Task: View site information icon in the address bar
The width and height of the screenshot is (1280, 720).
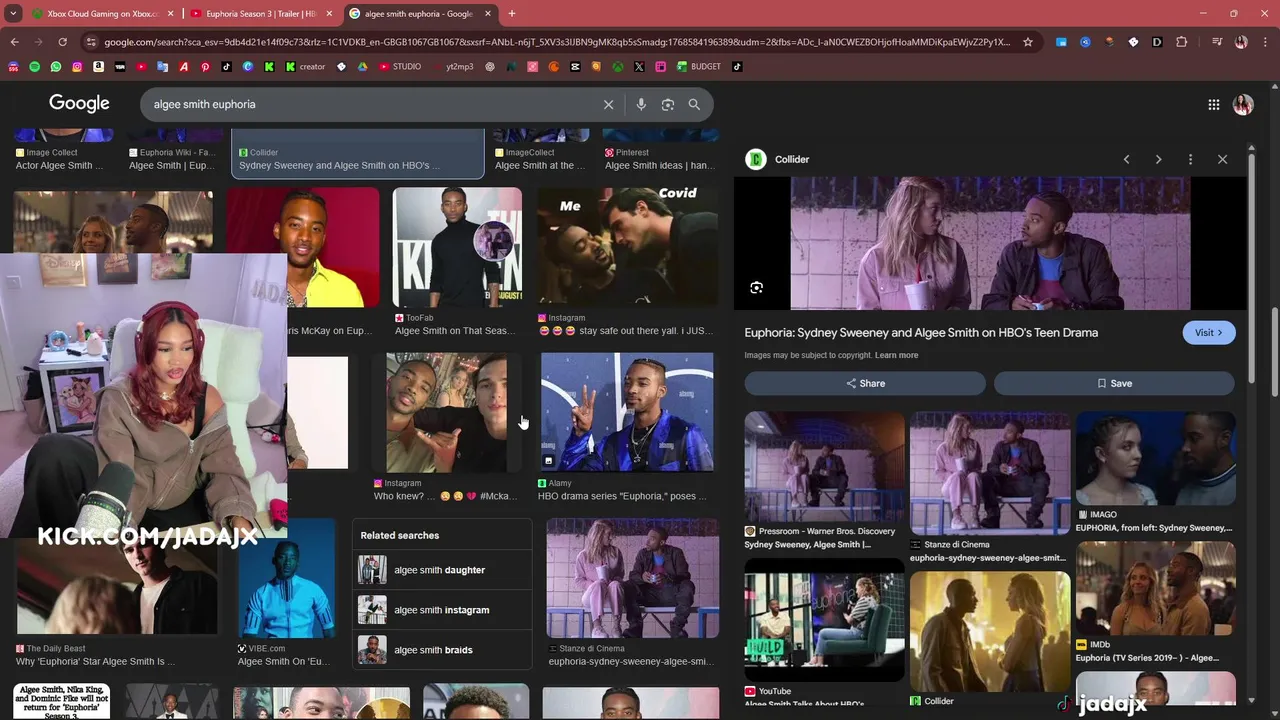Action: [92, 42]
